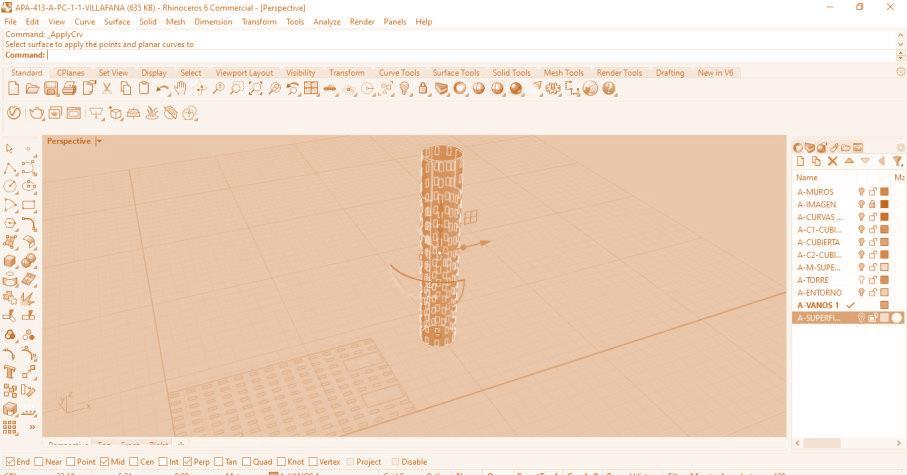Click the New Layer icon in Layers panel
Viewport: 907px width, 475px height.
pyautogui.click(x=800, y=161)
